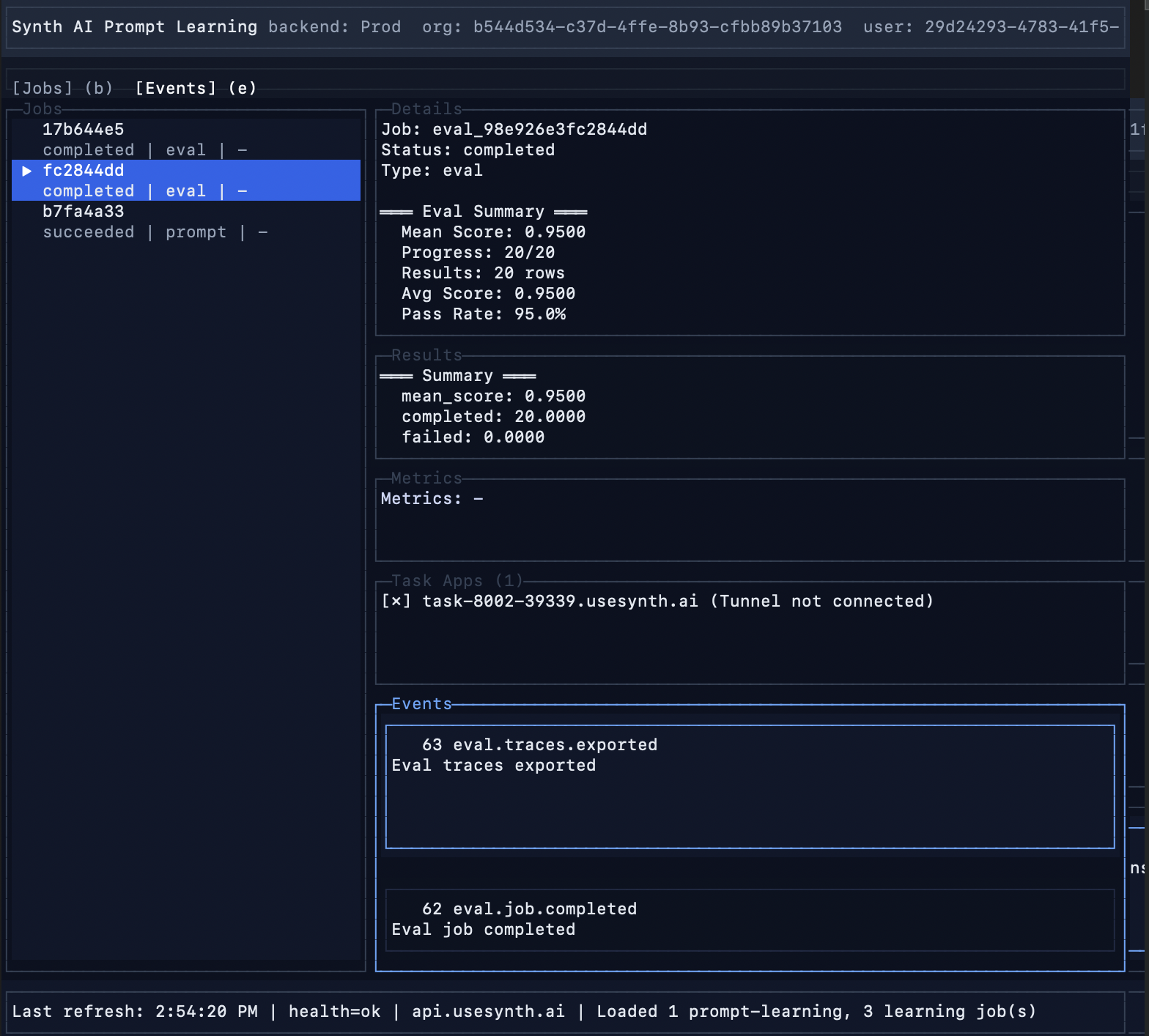
Task: Click the Avg Score: 0.9500 line
Action: click(x=488, y=293)
